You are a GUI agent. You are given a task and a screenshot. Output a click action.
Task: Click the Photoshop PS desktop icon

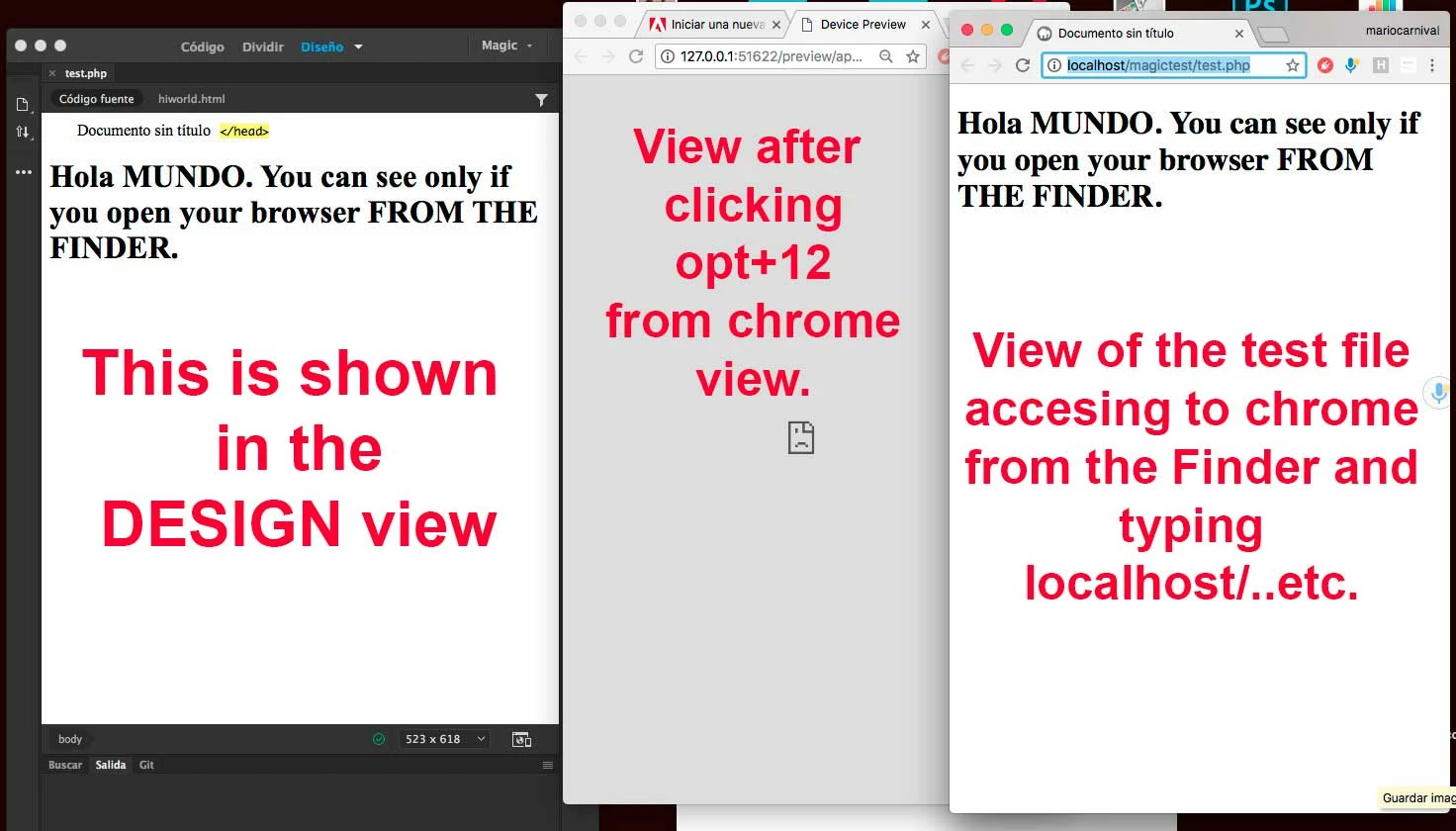coord(1260,8)
